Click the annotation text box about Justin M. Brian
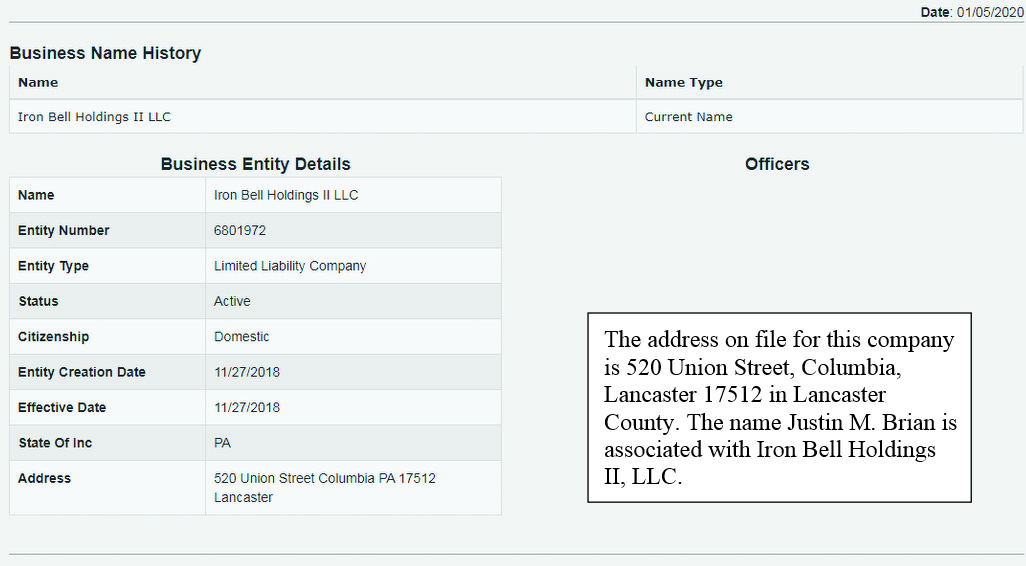 779,408
